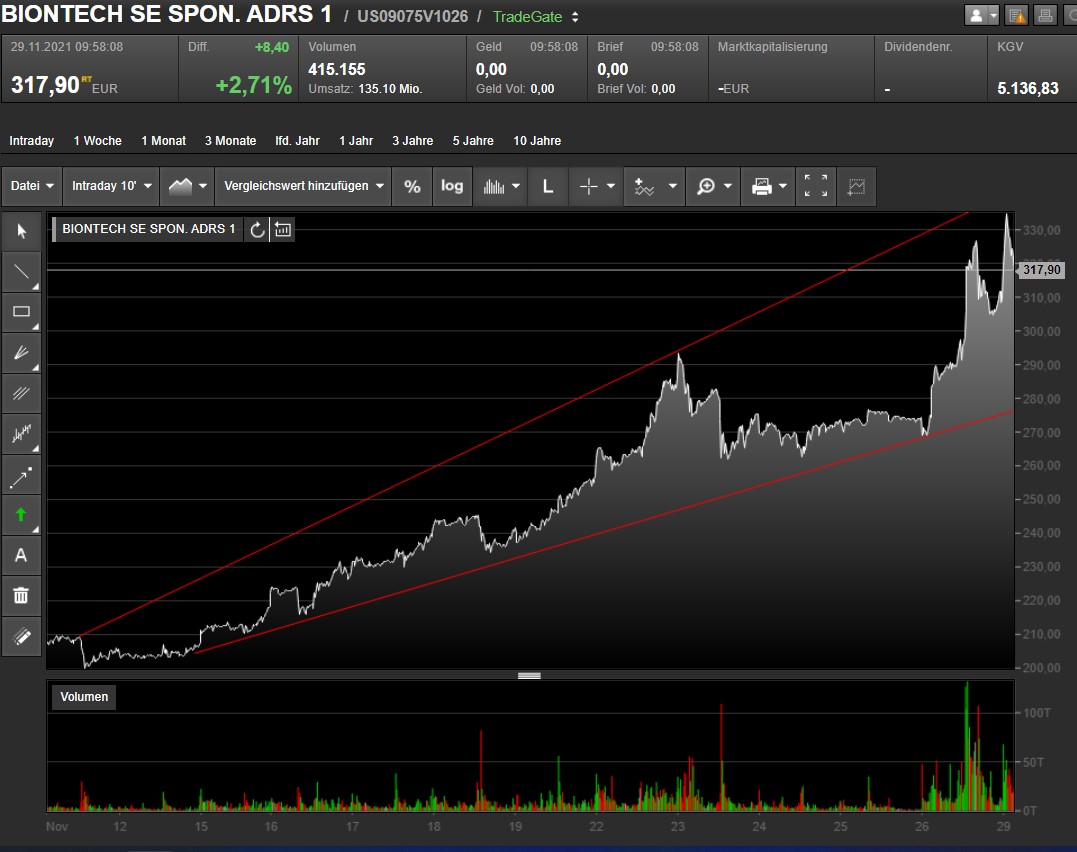Screen dimensions: 1077x852
Task: Toggle the L last price line button
Action: 547,186
